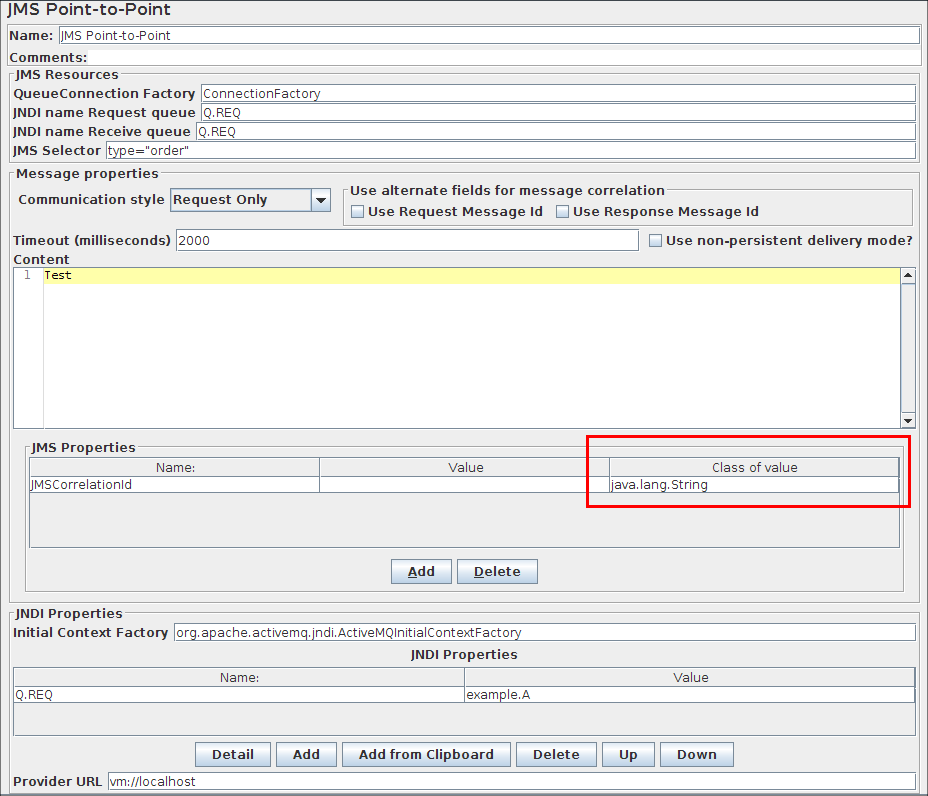Click the java.lang.String class cell
The image size is (928, 796).
(x=753, y=485)
